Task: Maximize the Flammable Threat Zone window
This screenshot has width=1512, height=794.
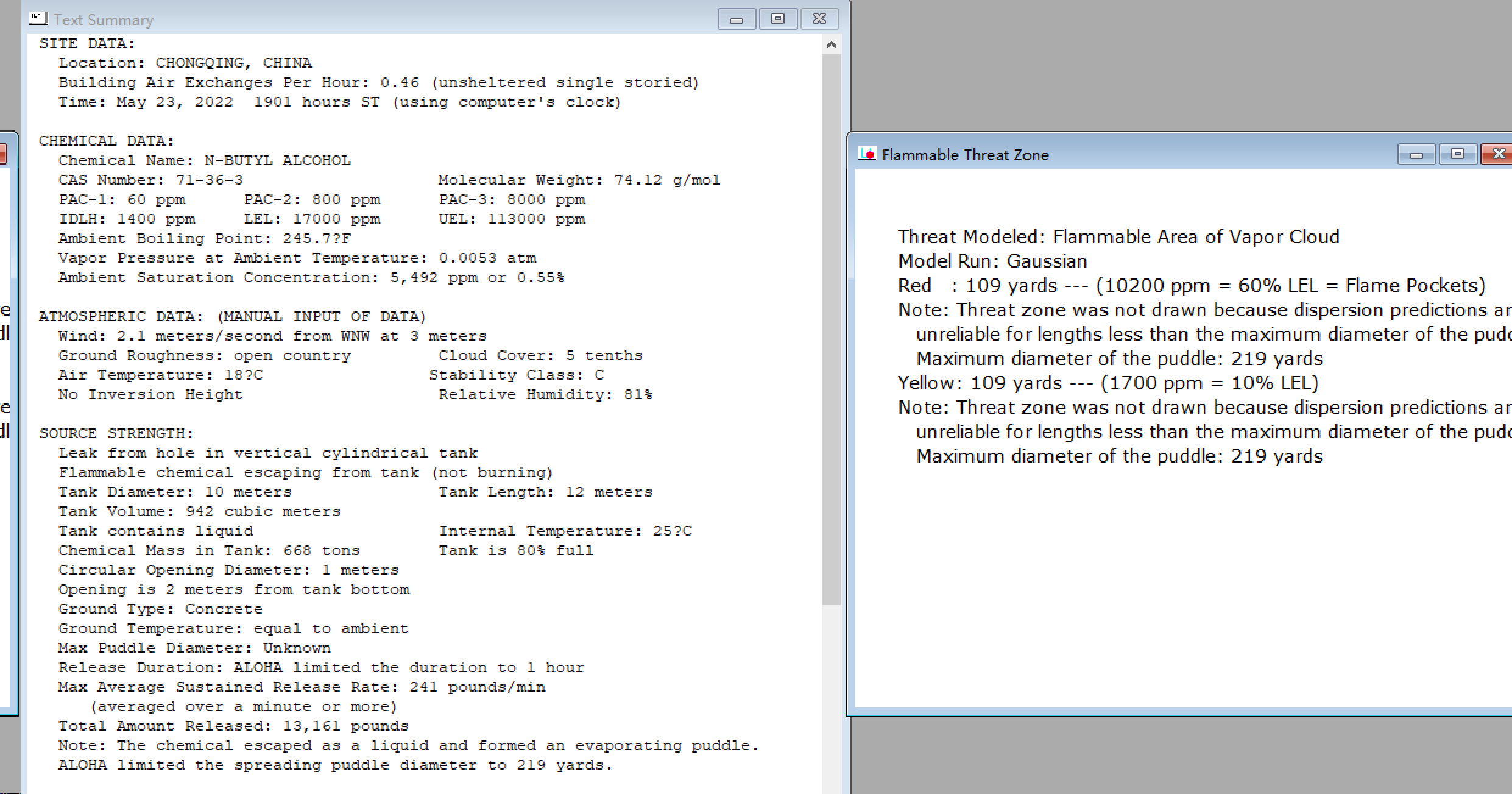Action: click(x=1458, y=155)
